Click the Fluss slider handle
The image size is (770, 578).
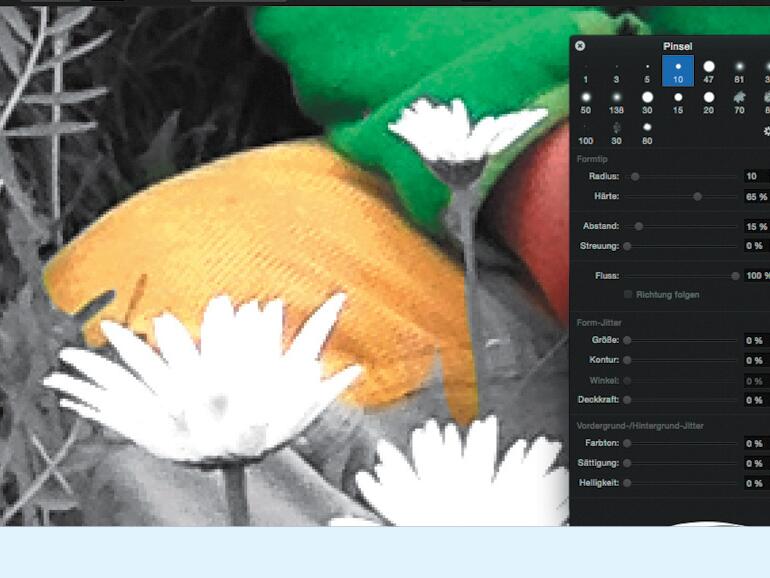735,276
